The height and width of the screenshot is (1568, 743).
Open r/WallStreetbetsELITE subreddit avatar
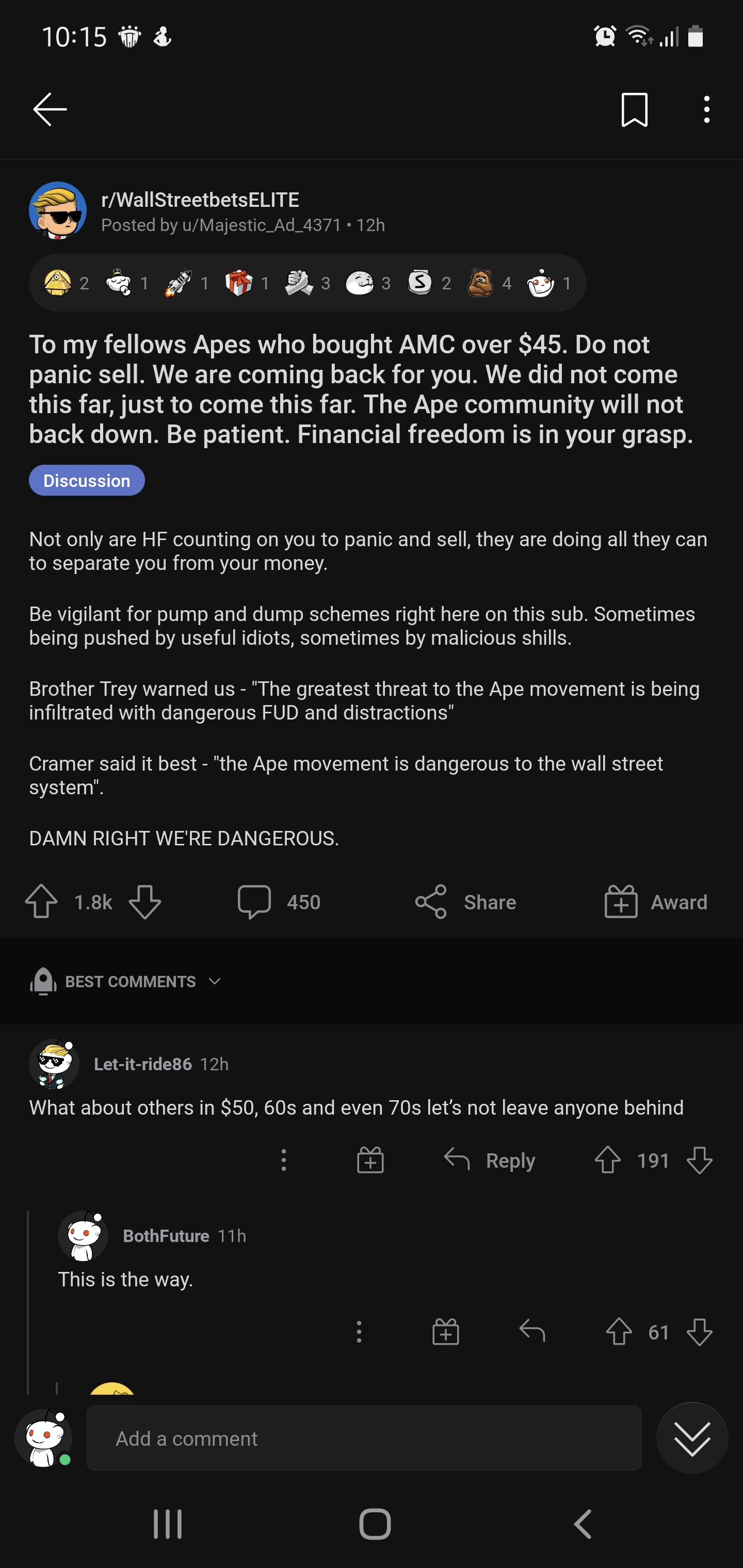tap(58, 210)
